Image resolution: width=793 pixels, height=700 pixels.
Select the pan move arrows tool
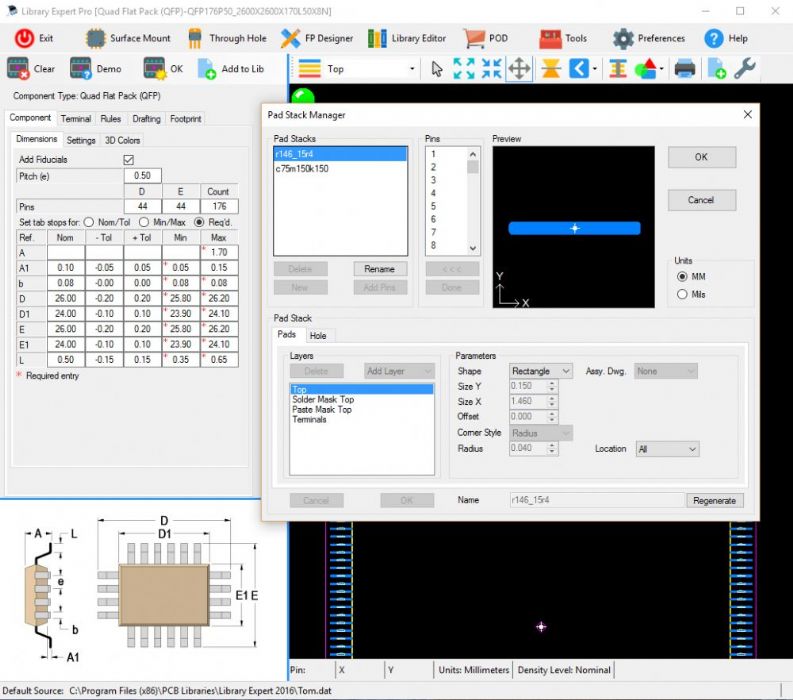[519, 69]
